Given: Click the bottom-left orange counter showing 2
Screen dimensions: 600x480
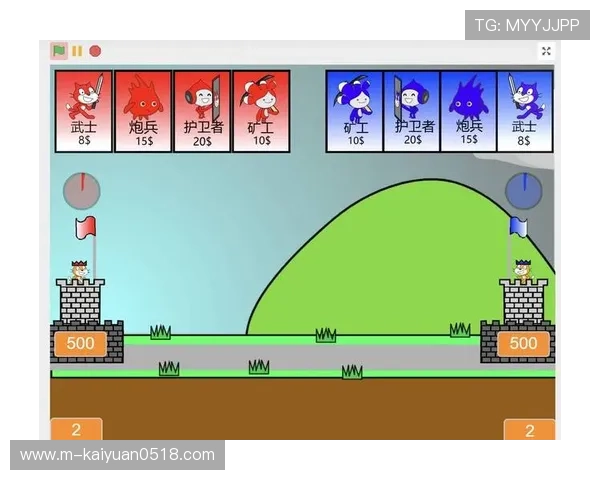Looking at the screenshot, I should (76, 430).
